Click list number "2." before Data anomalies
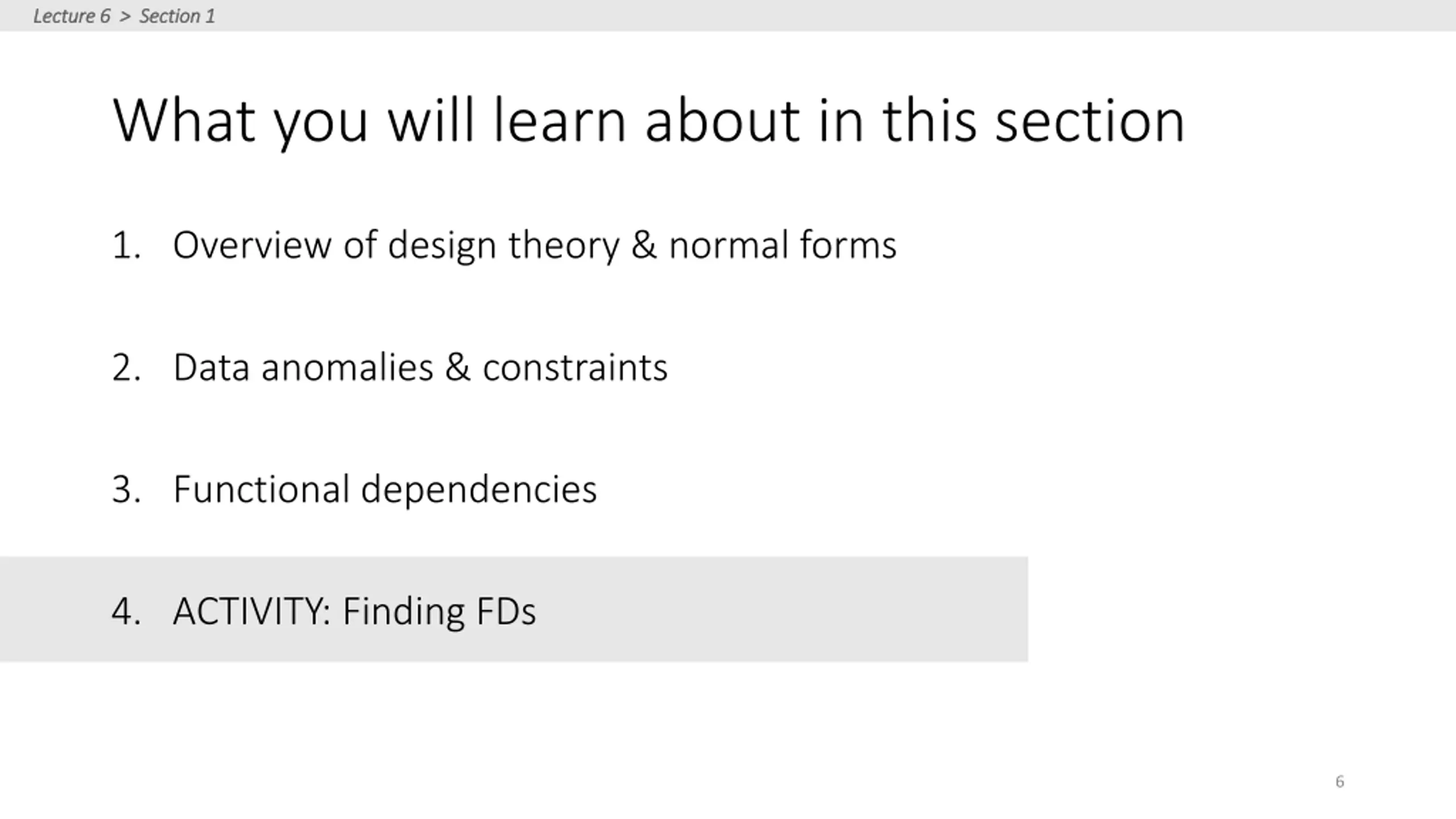 coord(126,368)
